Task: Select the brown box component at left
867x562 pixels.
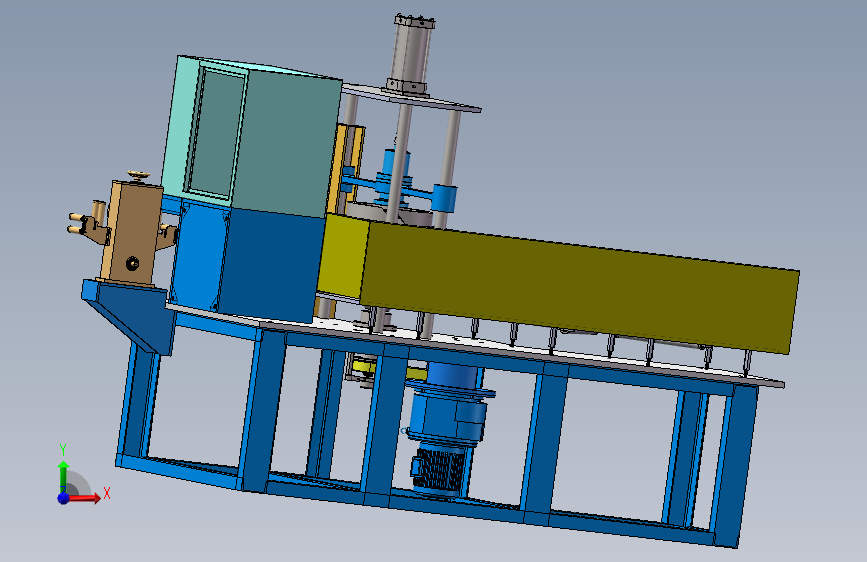Action: (132, 232)
